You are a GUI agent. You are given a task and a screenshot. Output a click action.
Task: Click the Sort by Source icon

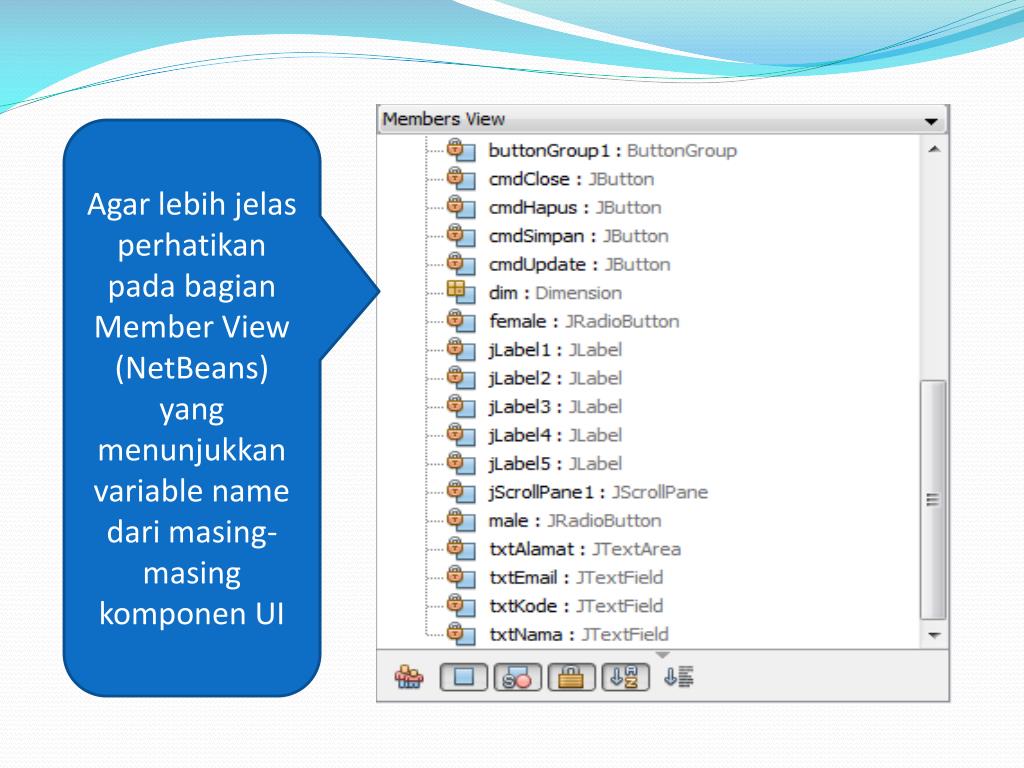point(679,677)
